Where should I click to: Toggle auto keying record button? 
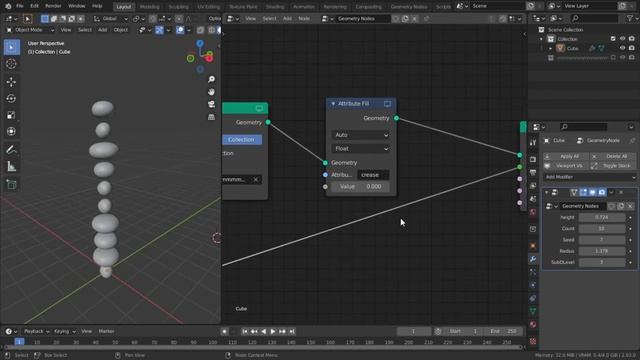click(x=224, y=331)
